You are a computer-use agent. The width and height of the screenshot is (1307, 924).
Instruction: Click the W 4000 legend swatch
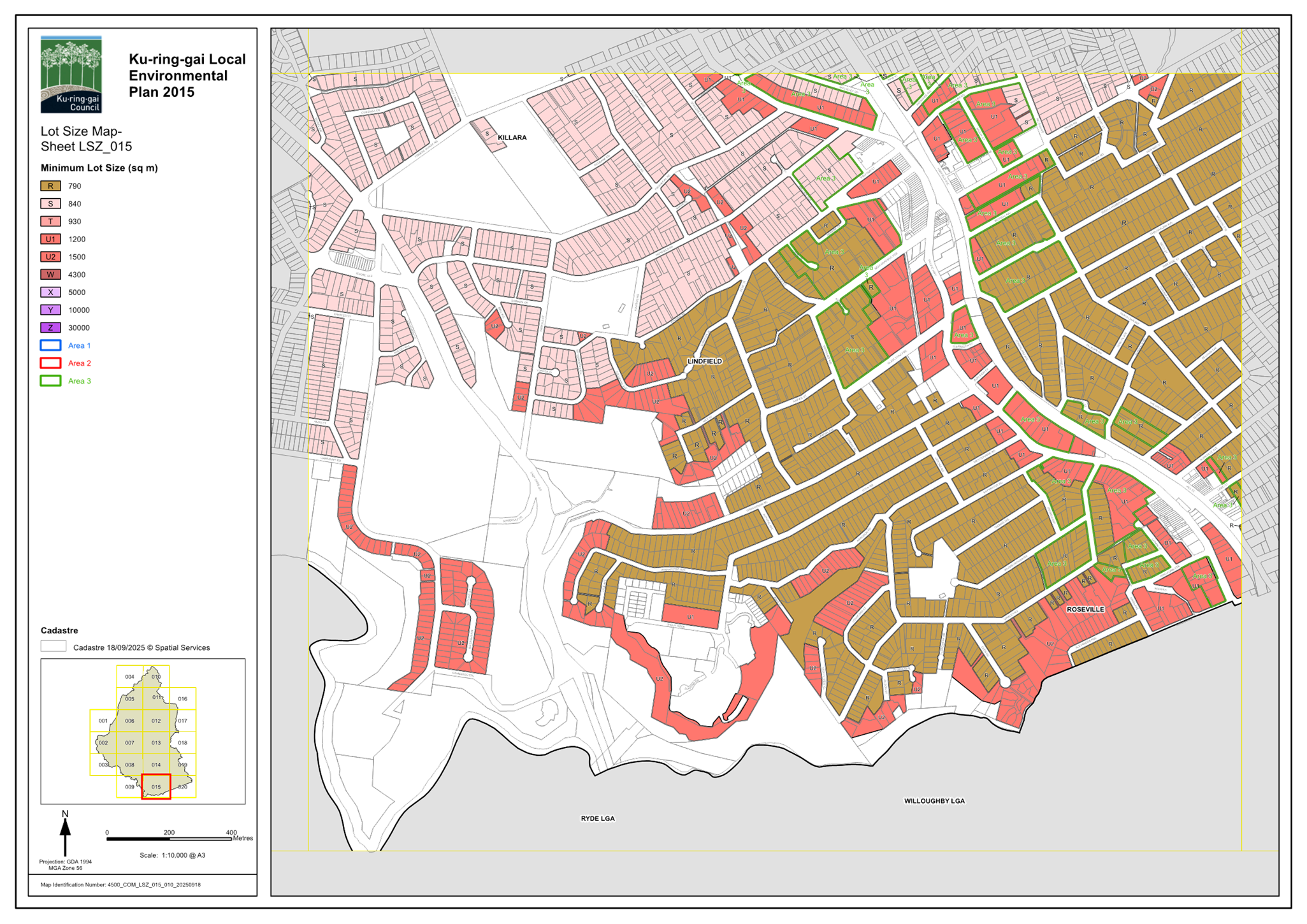tap(51, 275)
